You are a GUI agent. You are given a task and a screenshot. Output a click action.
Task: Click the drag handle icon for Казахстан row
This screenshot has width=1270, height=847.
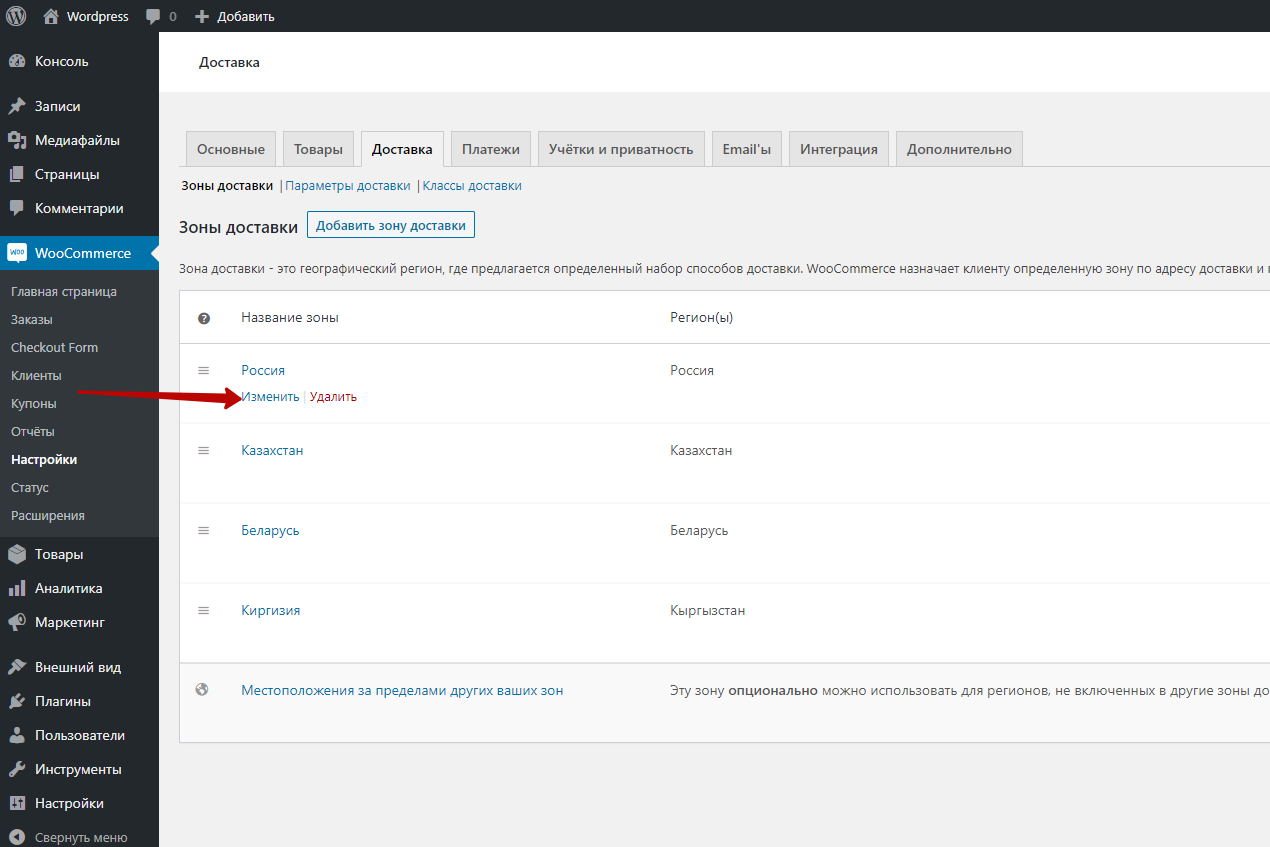pos(204,450)
